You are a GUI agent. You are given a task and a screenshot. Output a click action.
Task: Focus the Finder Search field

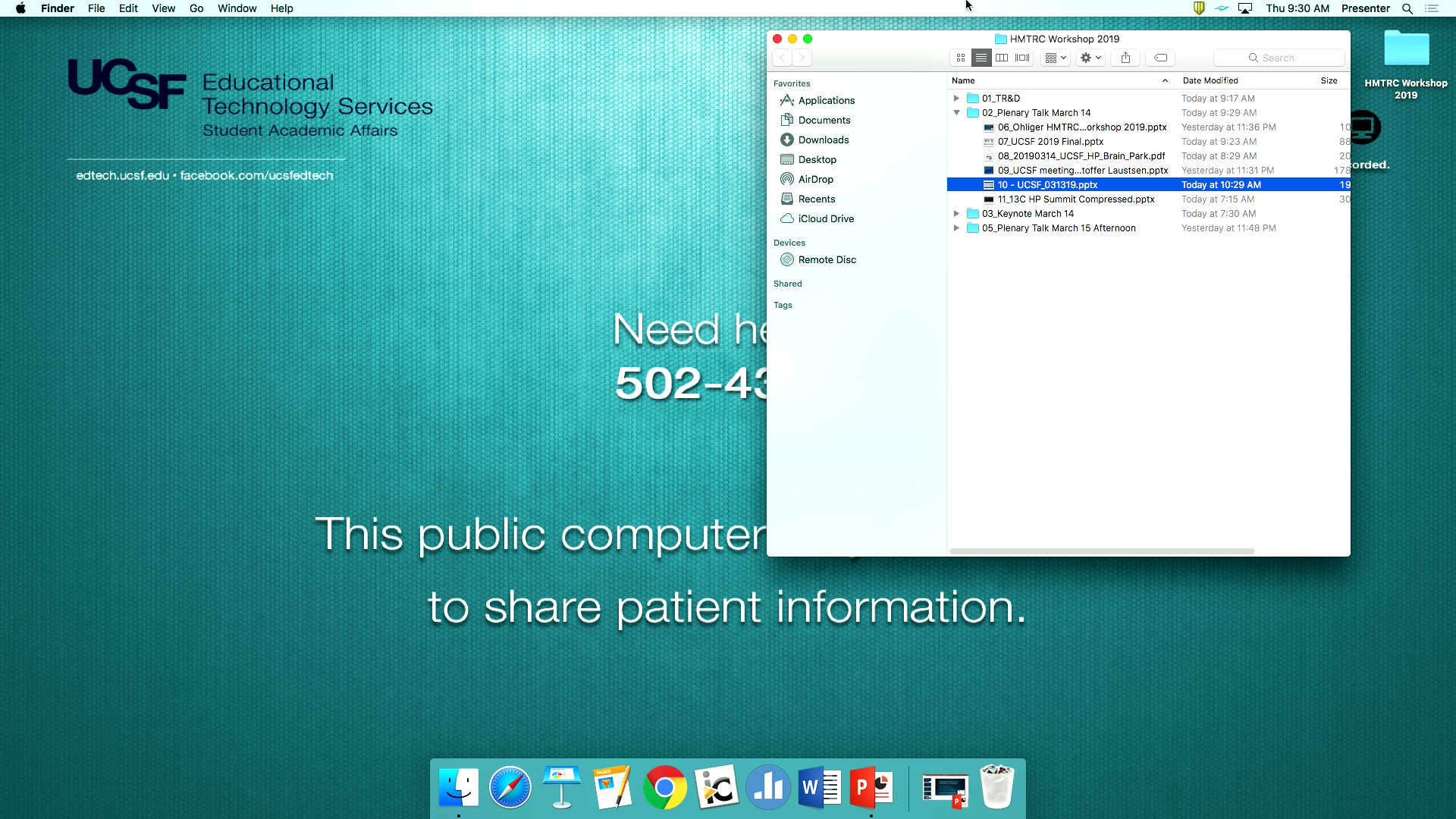click(1279, 58)
